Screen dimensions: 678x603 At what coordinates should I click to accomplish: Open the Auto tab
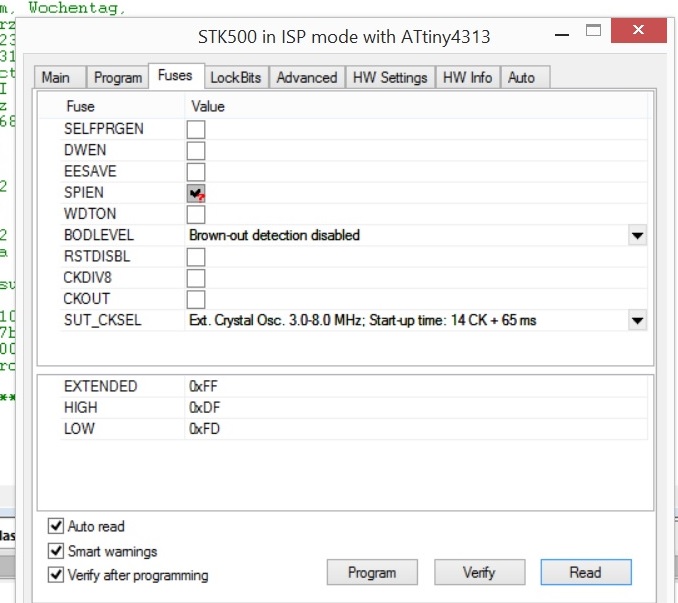[525, 77]
